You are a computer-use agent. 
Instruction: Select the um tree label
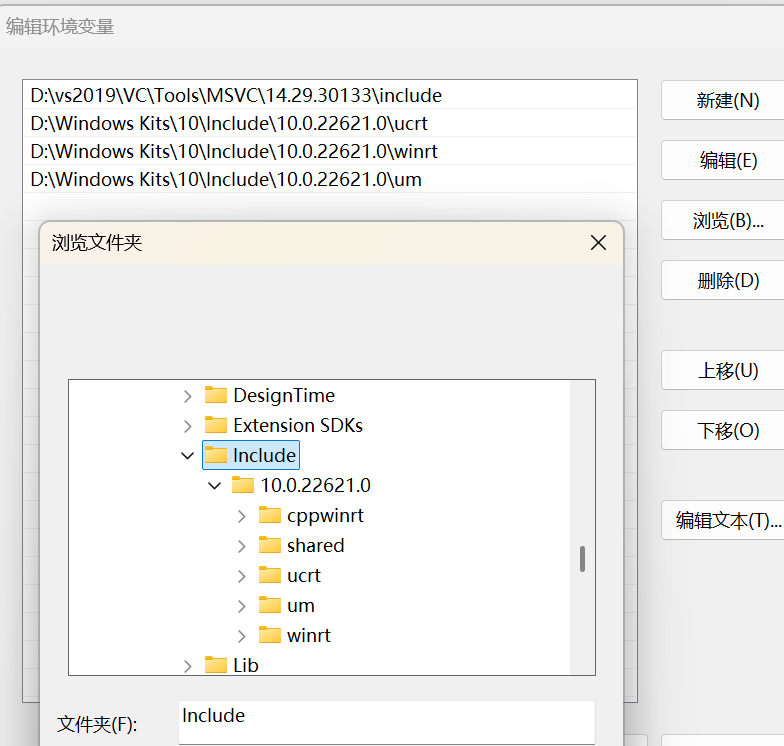click(x=300, y=606)
